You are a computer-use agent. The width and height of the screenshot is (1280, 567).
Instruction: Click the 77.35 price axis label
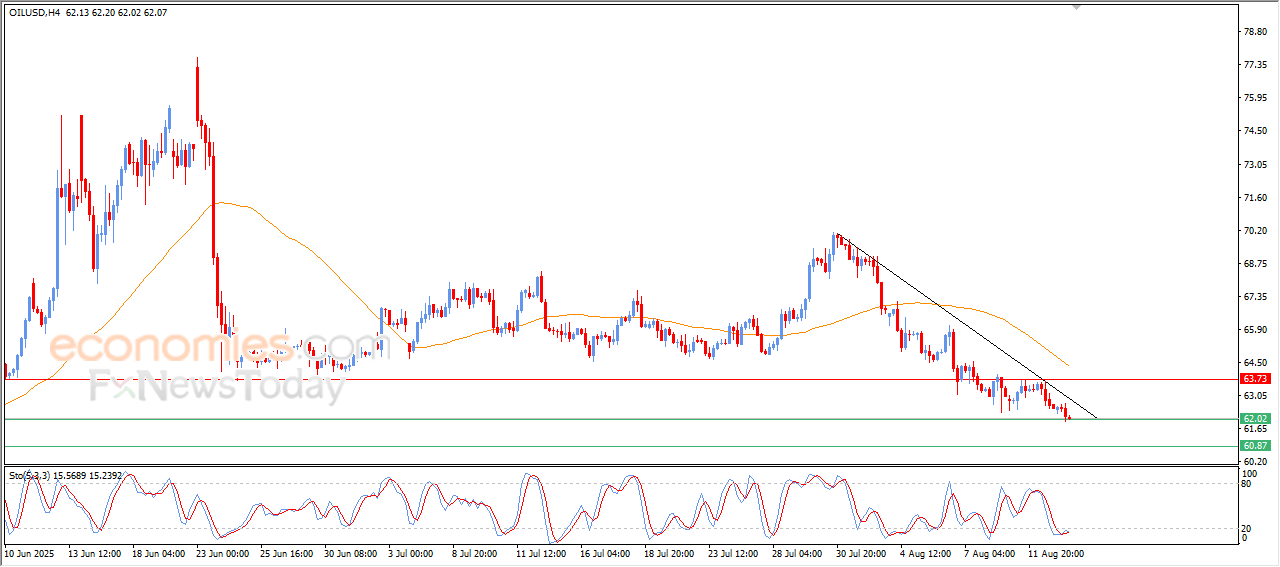pos(1255,65)
